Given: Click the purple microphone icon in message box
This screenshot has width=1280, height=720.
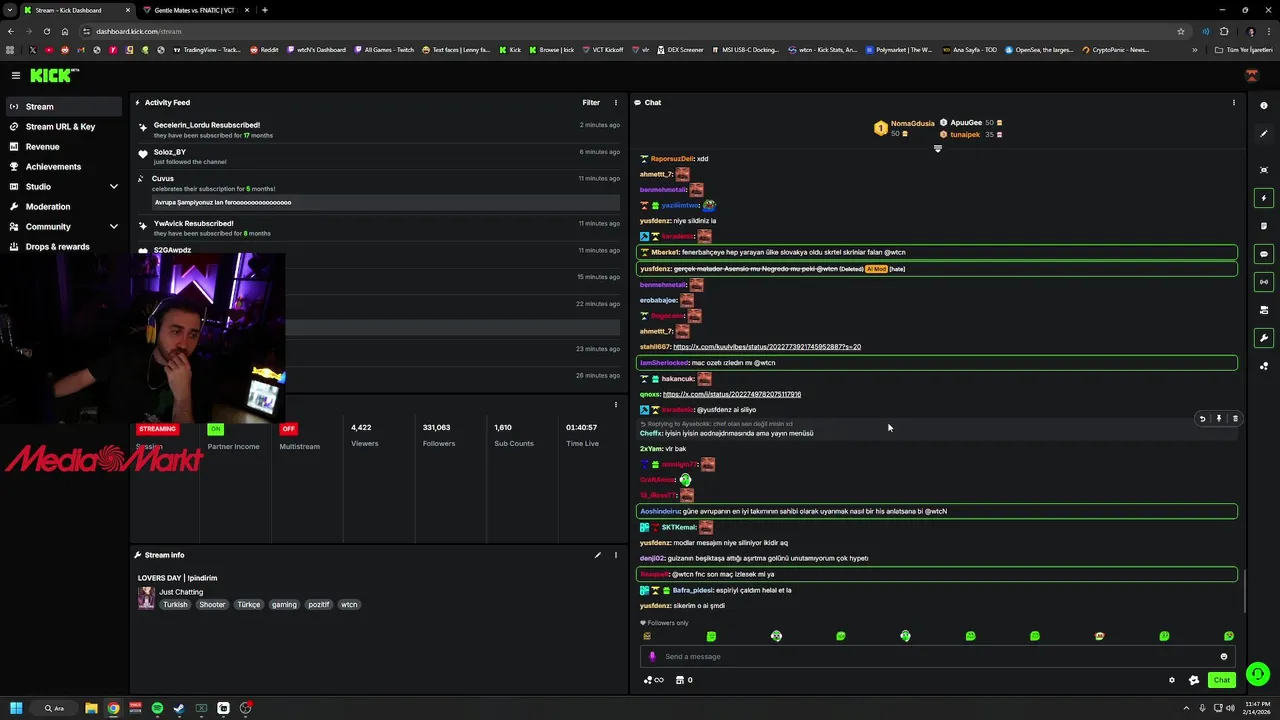Looking at the screenshot, I should click(652, 657).
